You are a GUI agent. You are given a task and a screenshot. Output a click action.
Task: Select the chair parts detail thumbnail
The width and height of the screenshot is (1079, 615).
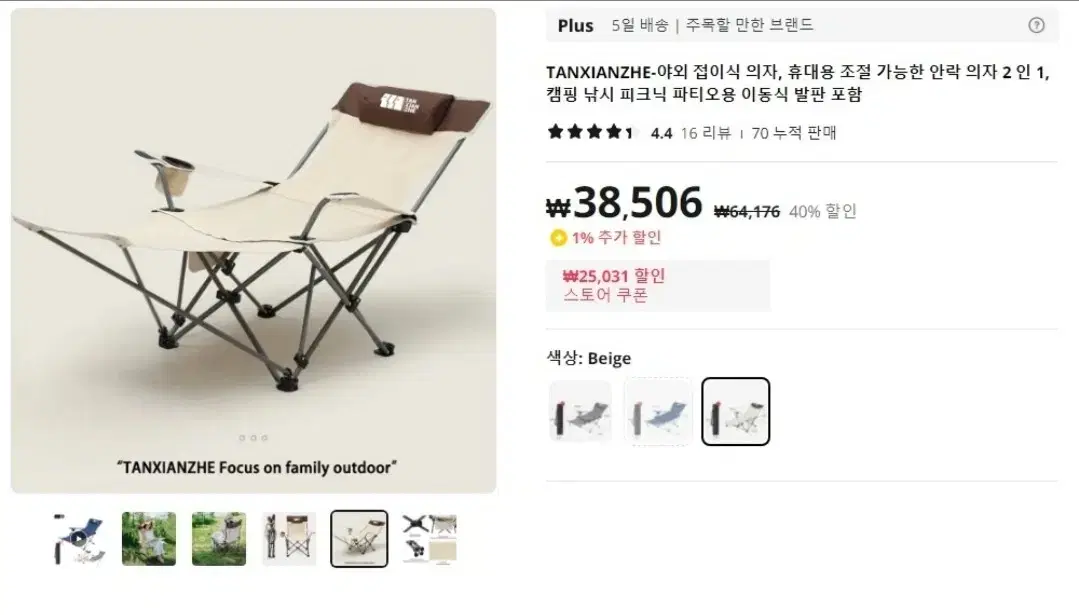(430, 539)
